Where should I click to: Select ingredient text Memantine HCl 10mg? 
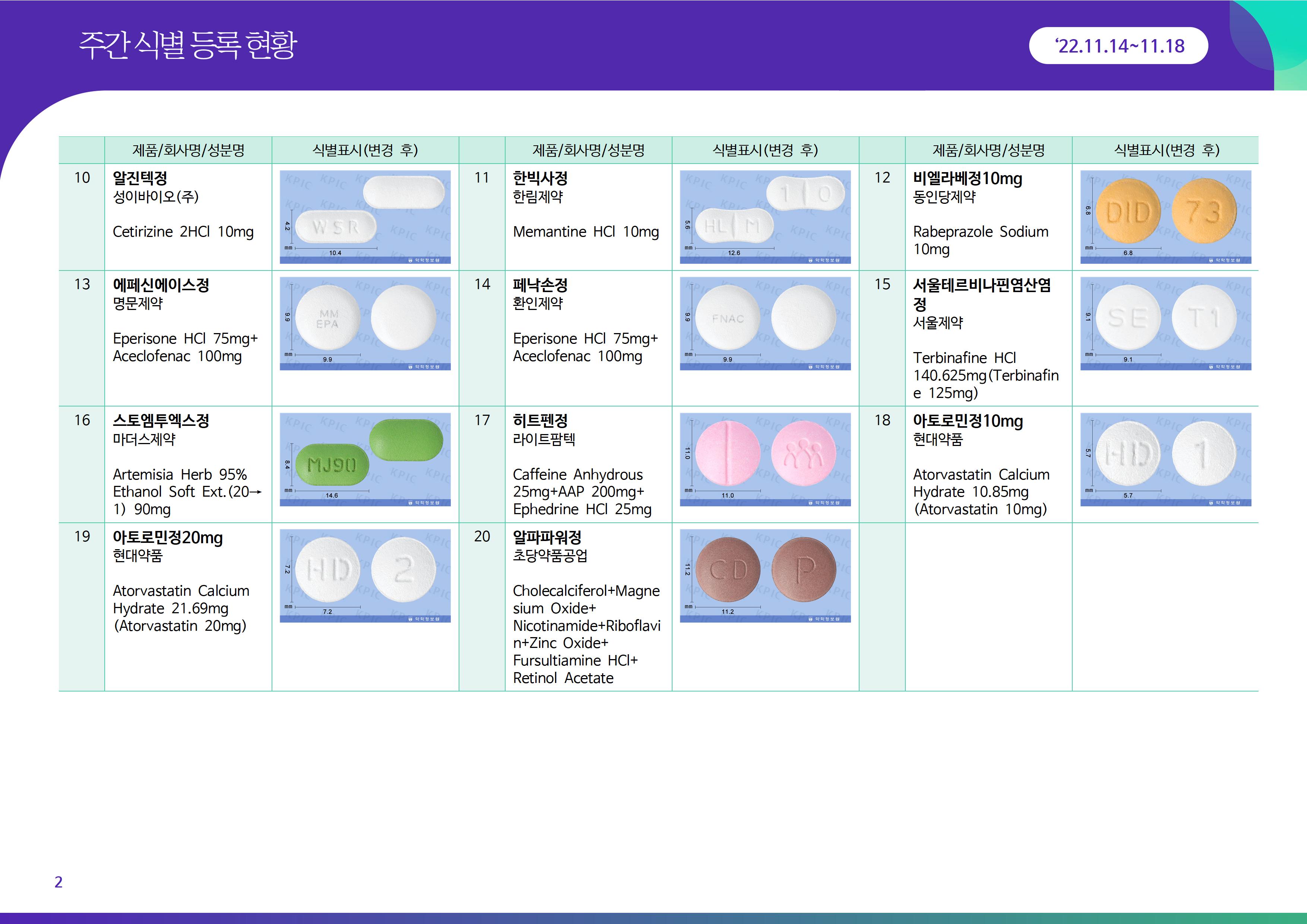pyautogui.click(x=585, y=232)
